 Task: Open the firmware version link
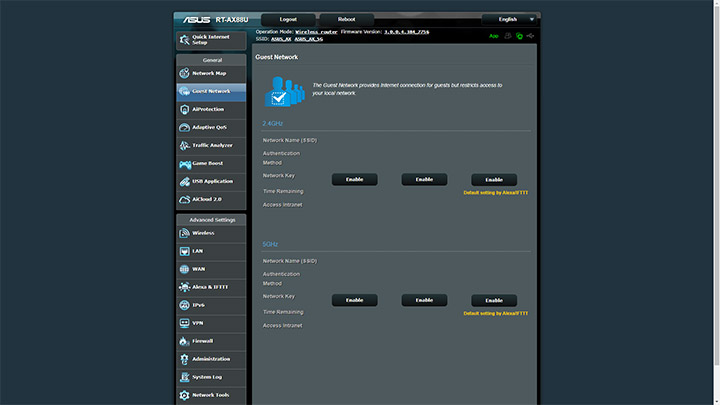point(406,32)
